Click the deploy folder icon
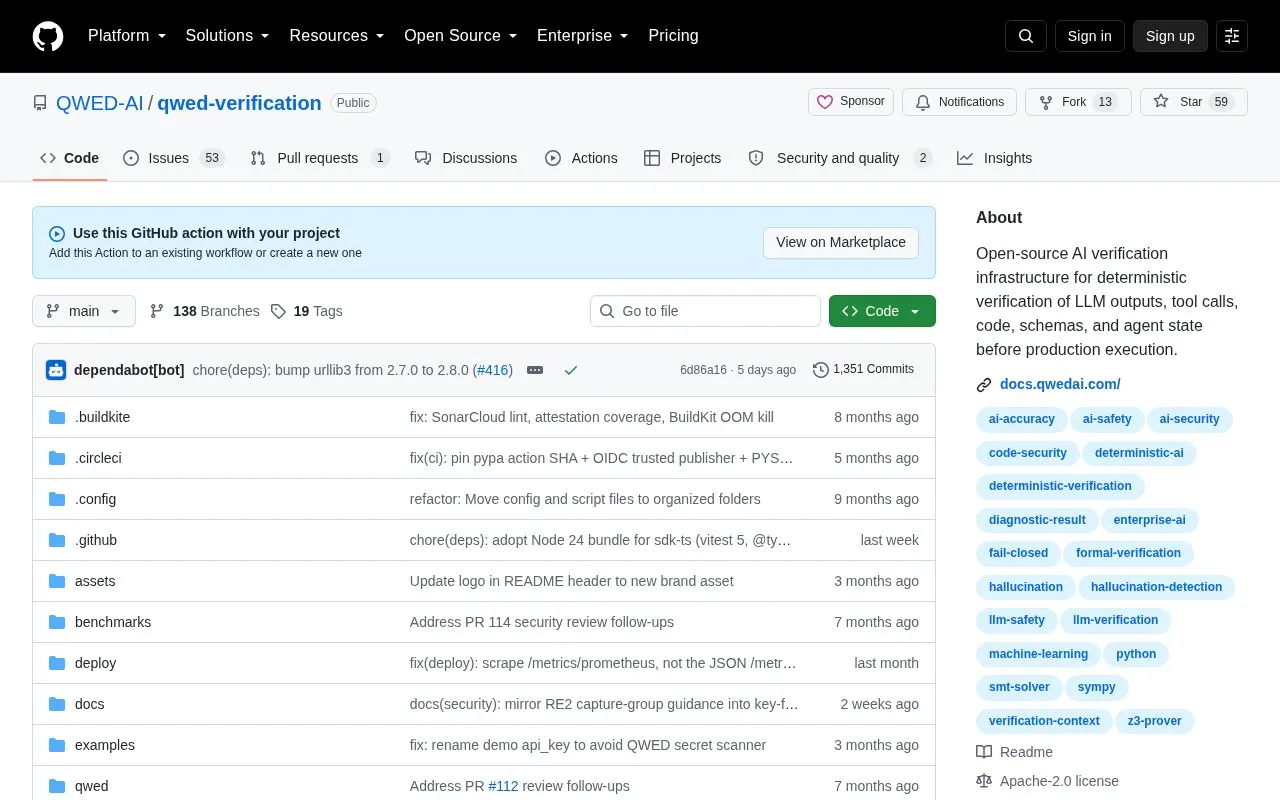This screenshot has height=800, width=1280. point(57,663)
